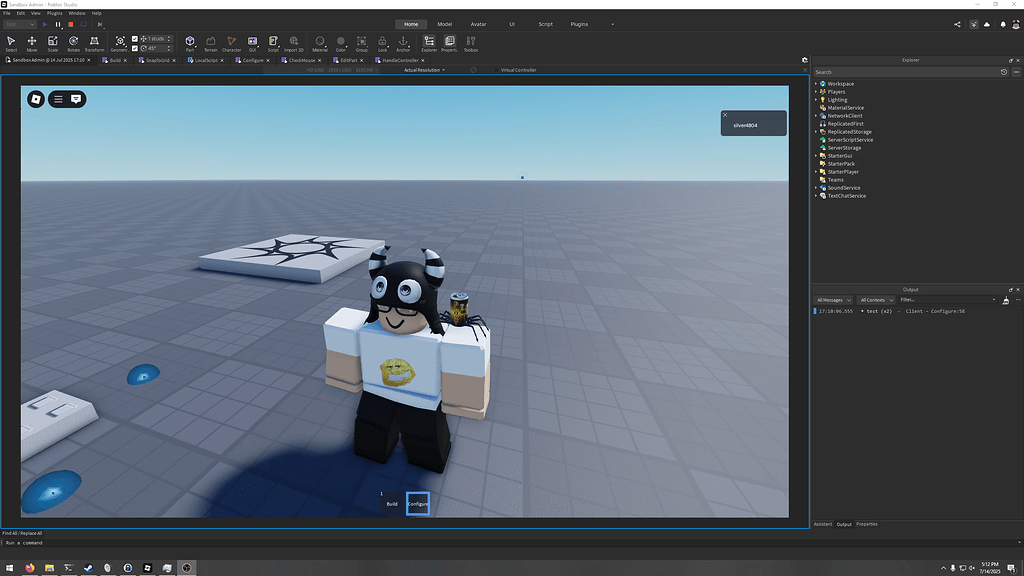
Task: Open the Toolbox panel
Action: tap(470, 41)
